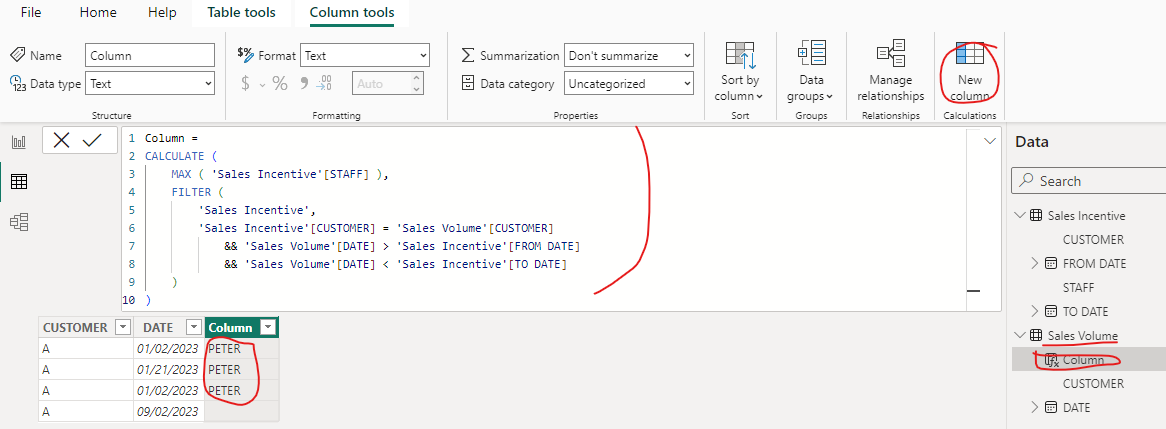Image resolution: width=1166 pixels, height=429 pixels.
Task: Click the Sales Incentive table name
Action: [x=1086, y=216]
